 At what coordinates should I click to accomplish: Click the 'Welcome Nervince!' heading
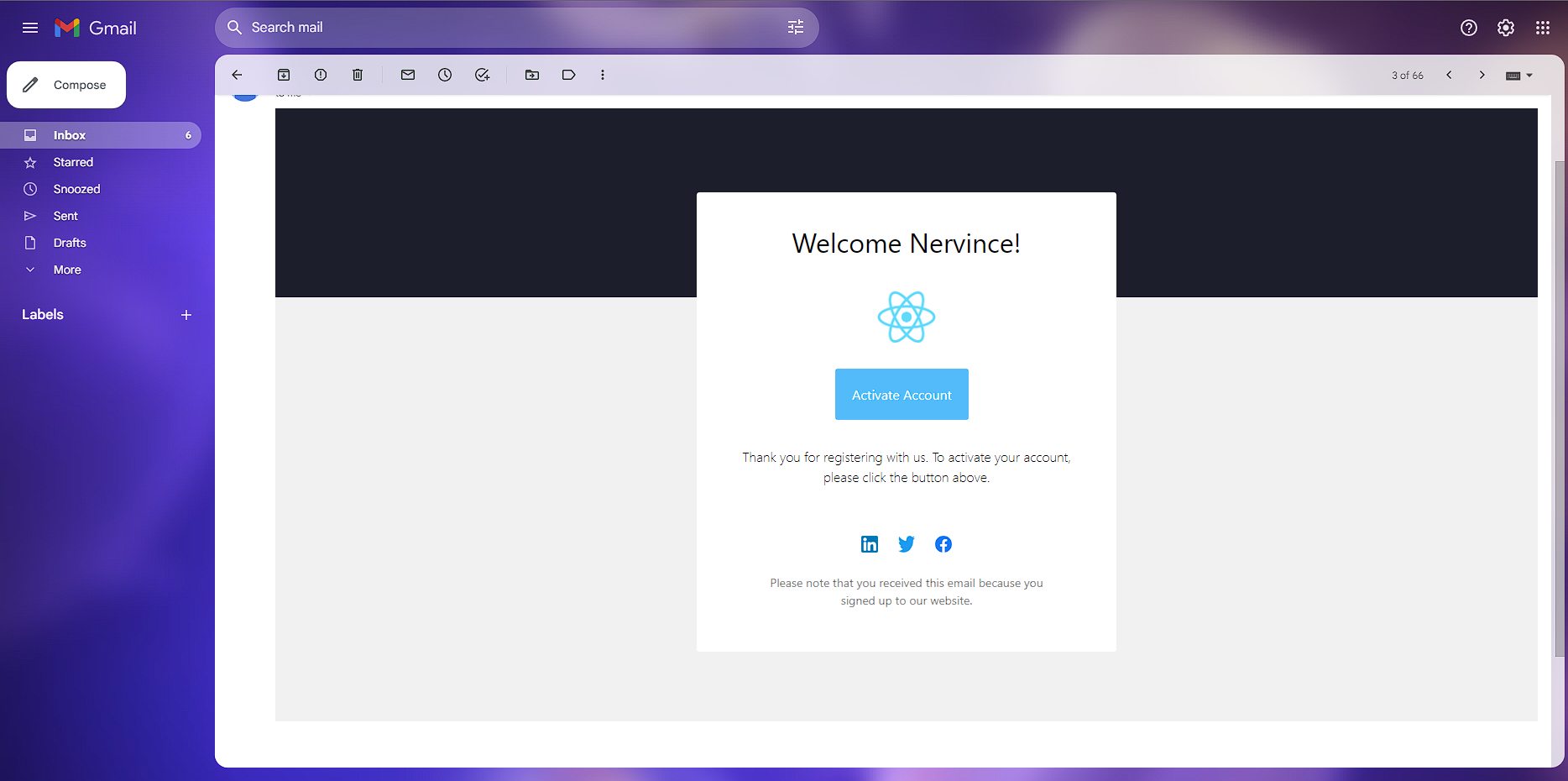907,244
